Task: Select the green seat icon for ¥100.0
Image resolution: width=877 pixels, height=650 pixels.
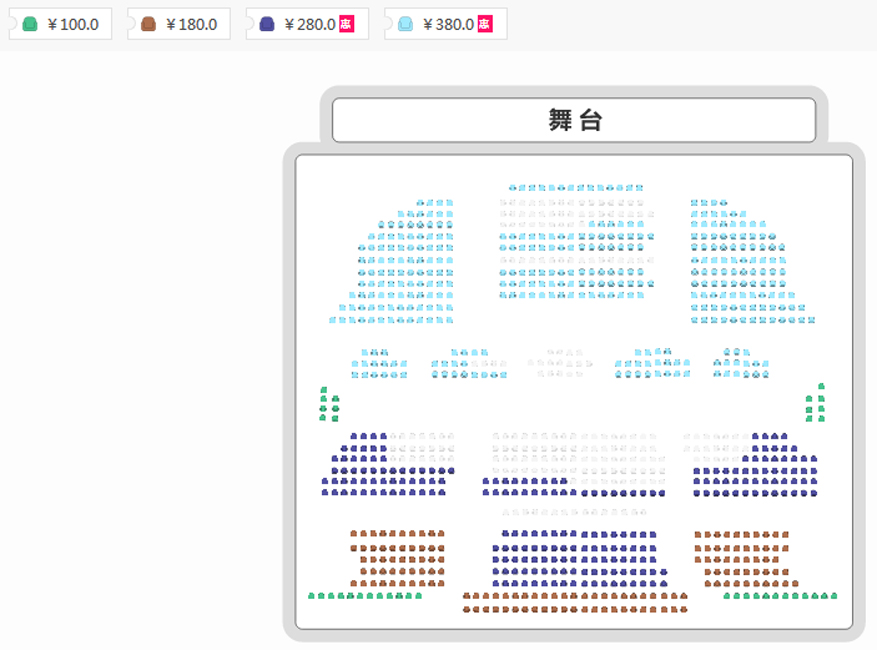Action: tap(30, 24)
